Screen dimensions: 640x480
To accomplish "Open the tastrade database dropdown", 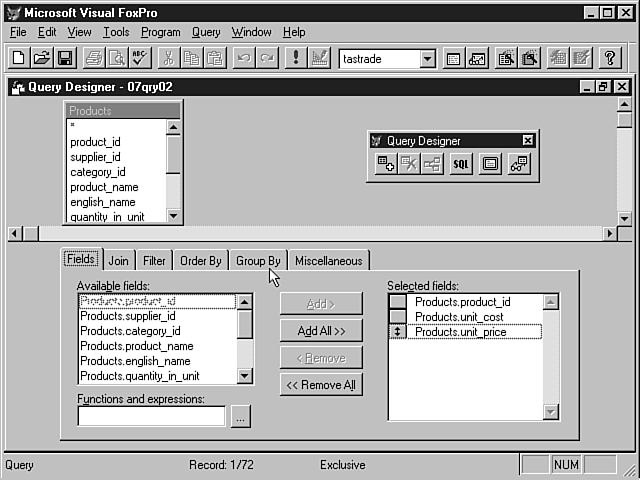I will [427, 59].
